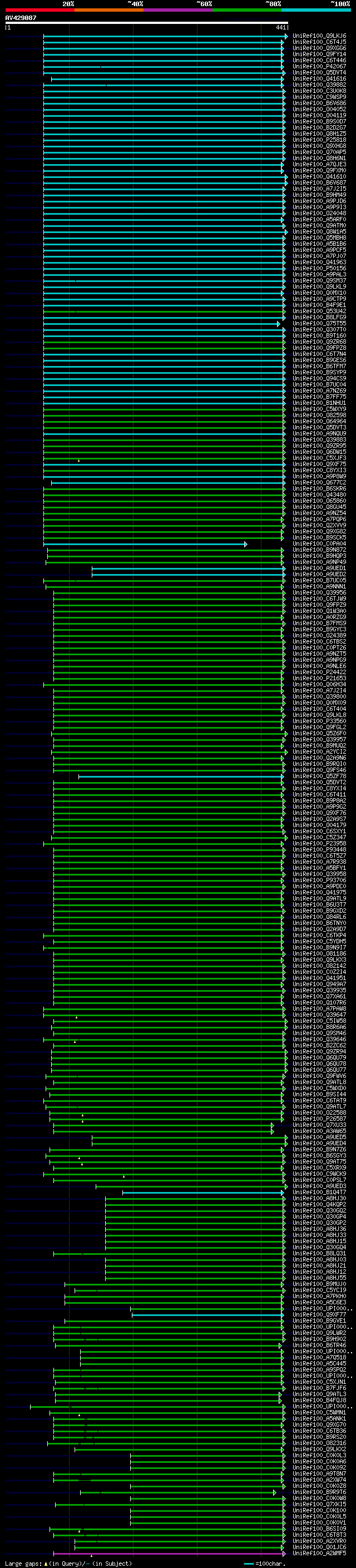356x1568 pixels.
Task: Click the UniRef100_B7UC05 hit label
Action: pyautogui.click(x=319, y=580)
